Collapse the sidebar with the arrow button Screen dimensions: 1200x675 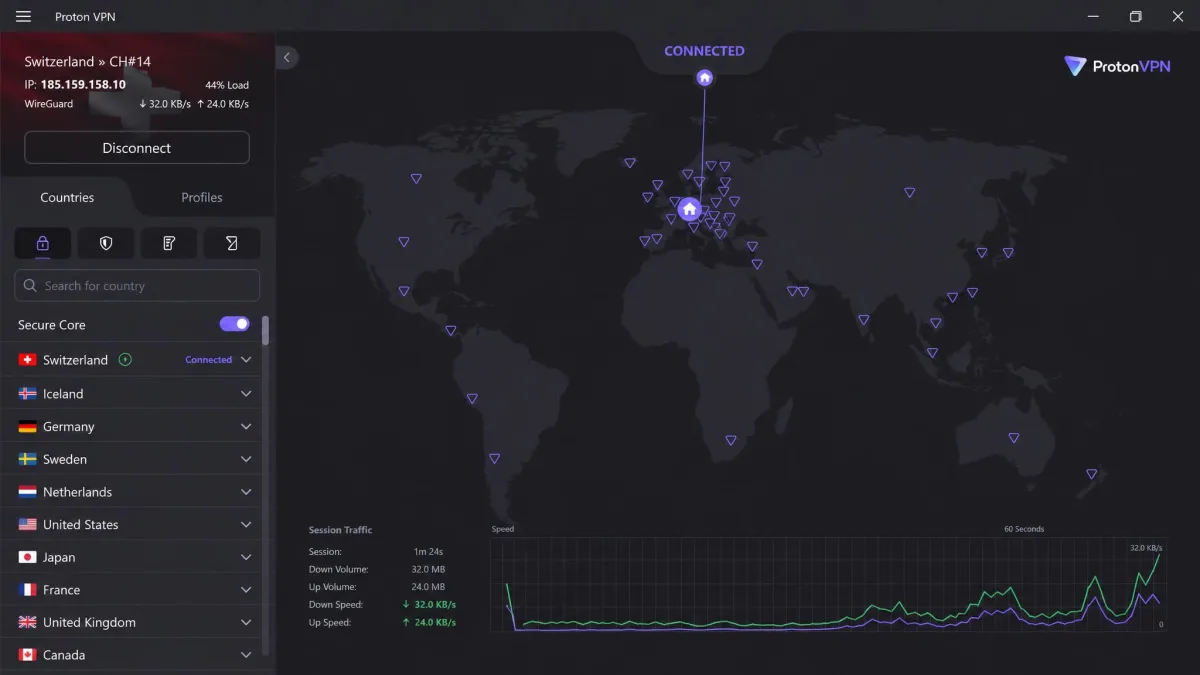pyautogui.click(x=287, y=58)
